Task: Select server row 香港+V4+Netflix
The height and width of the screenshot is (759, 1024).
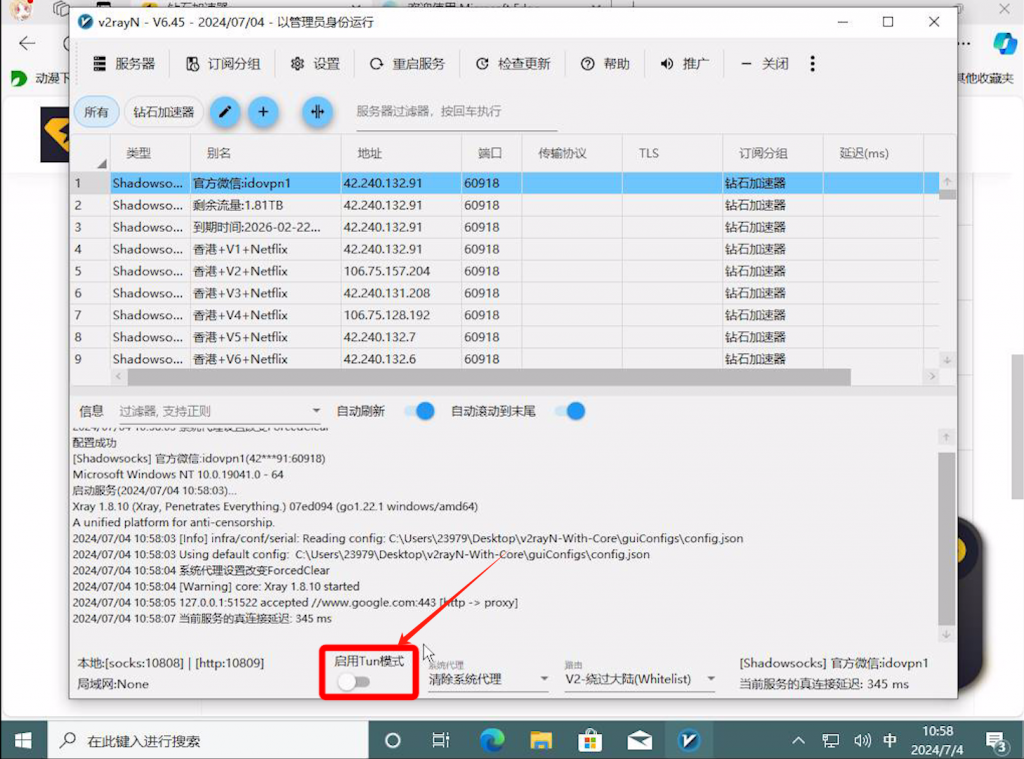Action: coord(504,315)
